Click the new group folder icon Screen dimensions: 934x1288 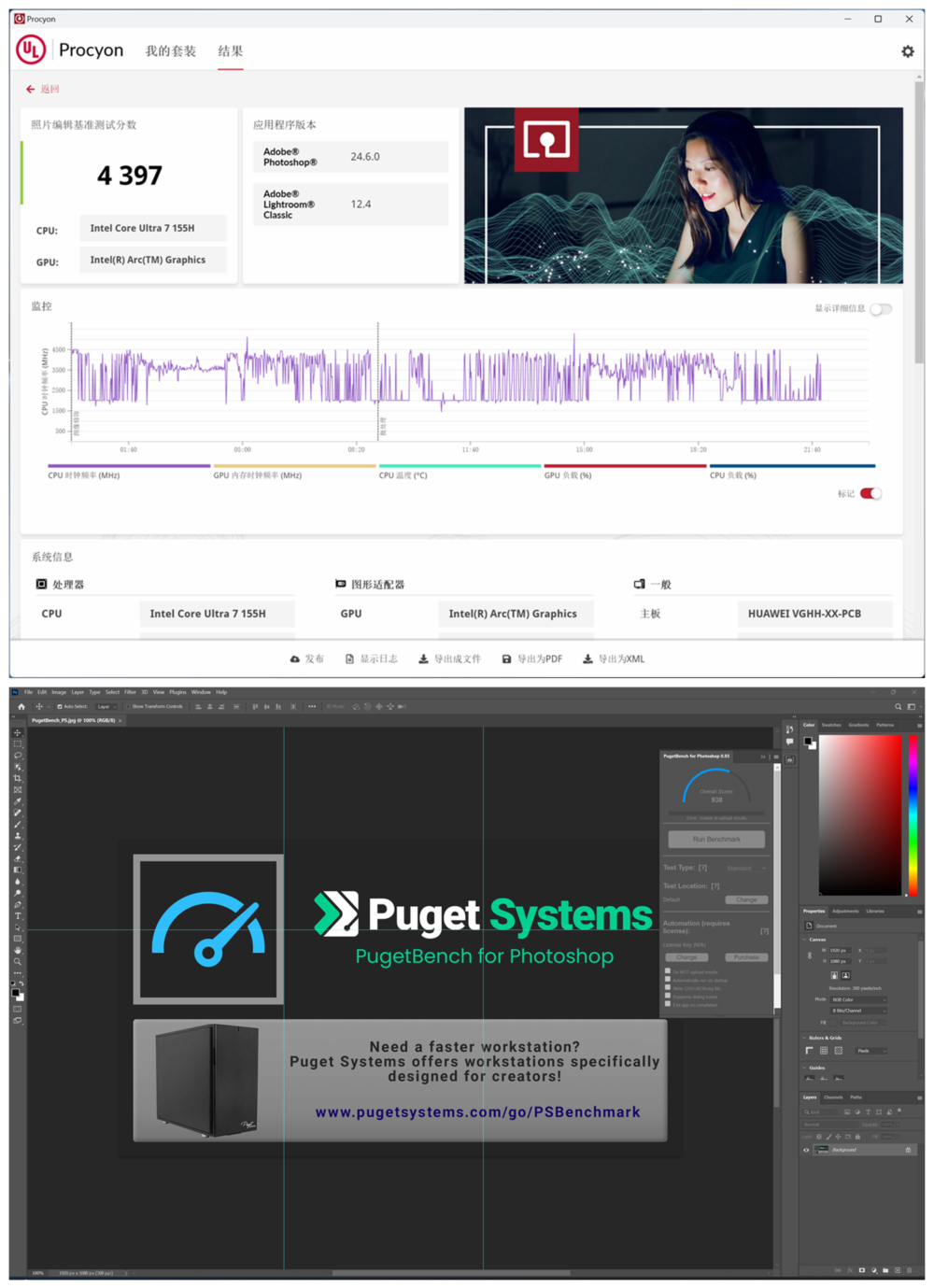(x=885, y=1270)
